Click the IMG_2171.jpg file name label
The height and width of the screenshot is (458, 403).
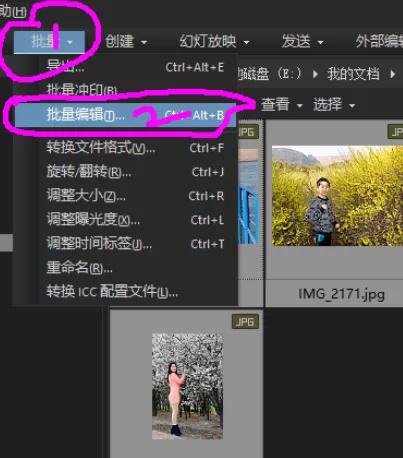pos(341,294)
